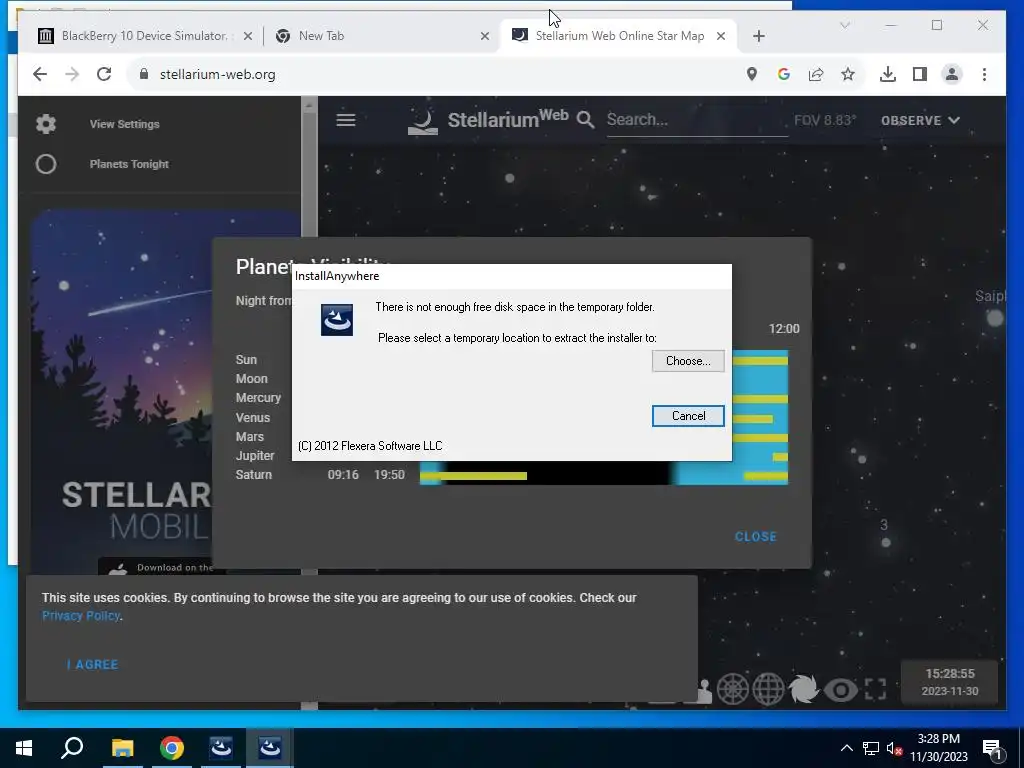Click the Saturn visibility bar
The image size is (1024, 768).
coord(603,475)
